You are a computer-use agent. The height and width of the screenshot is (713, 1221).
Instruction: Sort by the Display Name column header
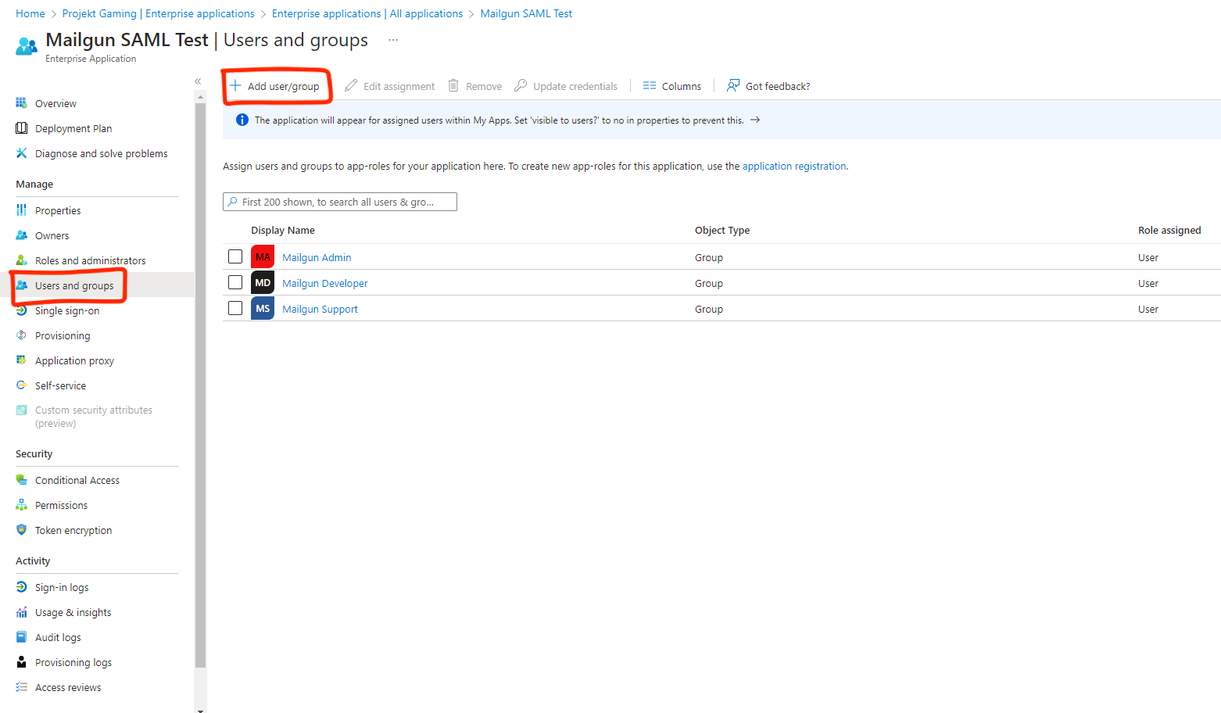(x=283, y=230)
